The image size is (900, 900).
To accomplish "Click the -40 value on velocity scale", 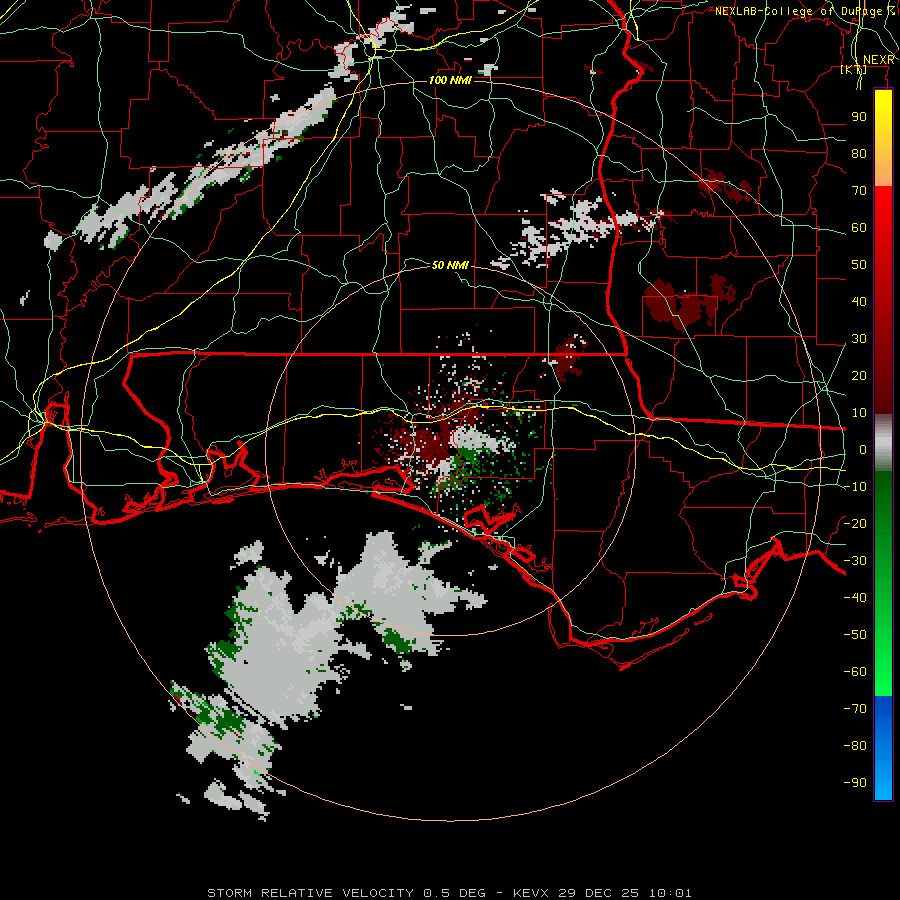I will [x=855, y=598].
